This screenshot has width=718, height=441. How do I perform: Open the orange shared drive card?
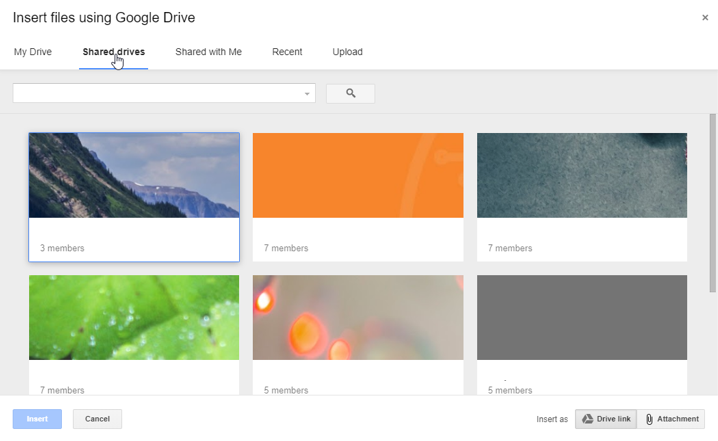[358, 197]
